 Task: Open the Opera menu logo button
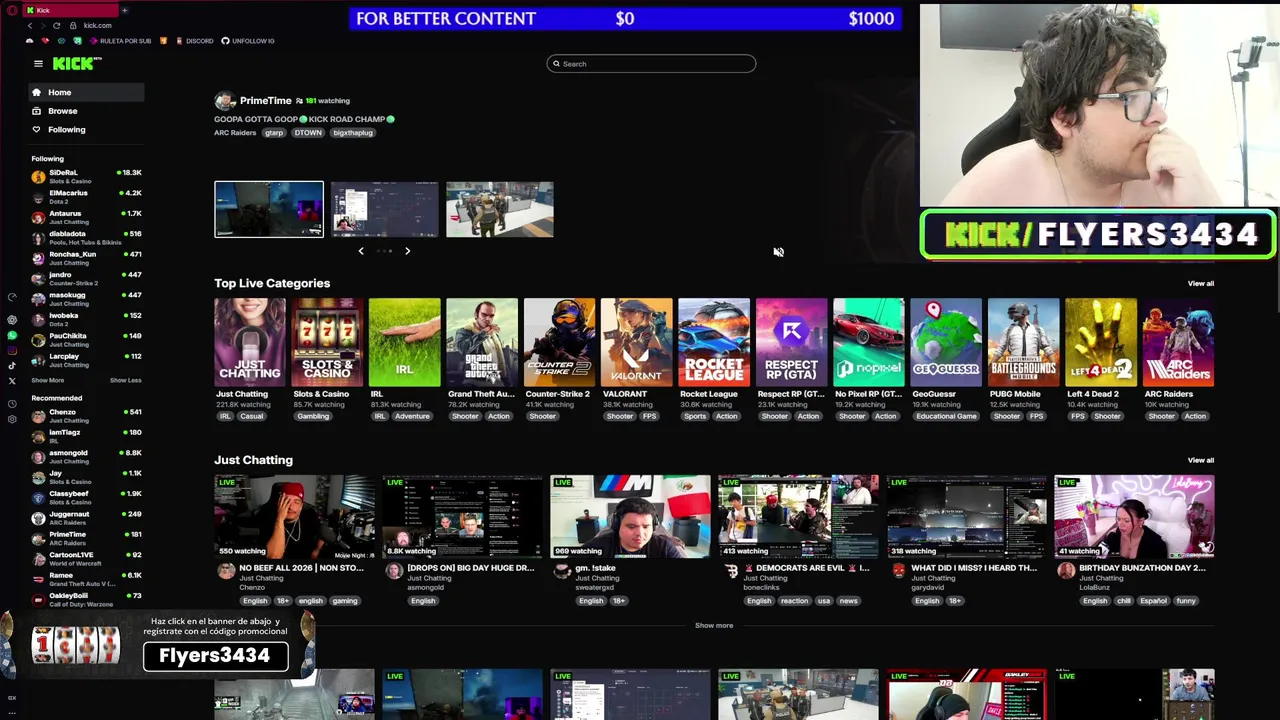tap(12, 10)
